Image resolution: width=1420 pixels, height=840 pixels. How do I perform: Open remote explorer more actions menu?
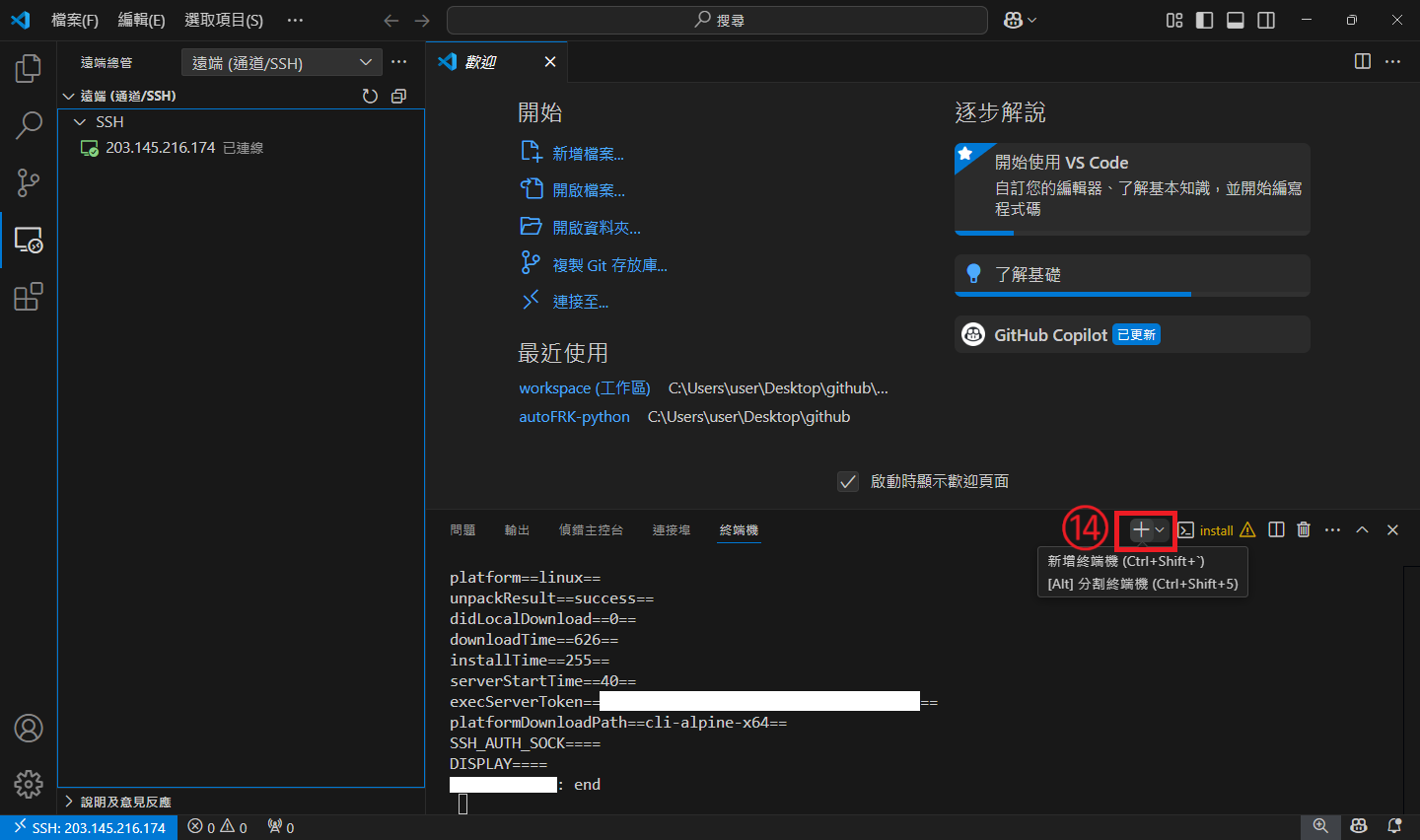click(398, 62)
